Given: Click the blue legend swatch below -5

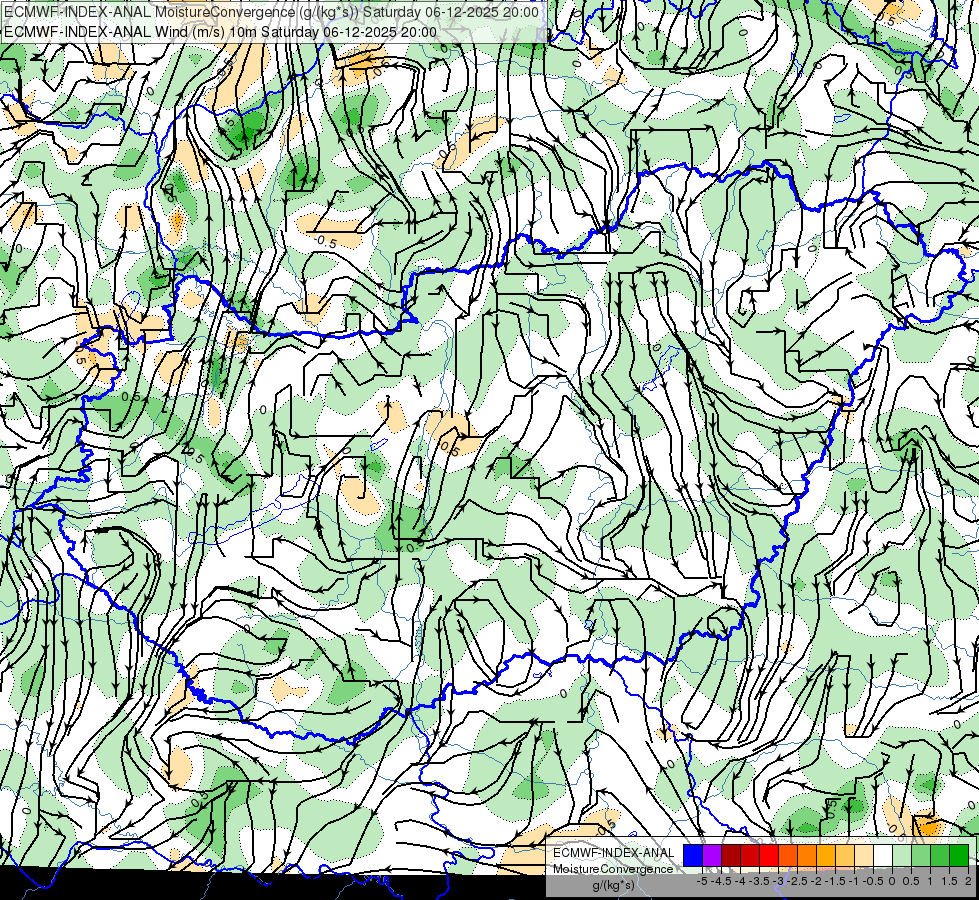Looking at the screenshot, I should [693, 855].
